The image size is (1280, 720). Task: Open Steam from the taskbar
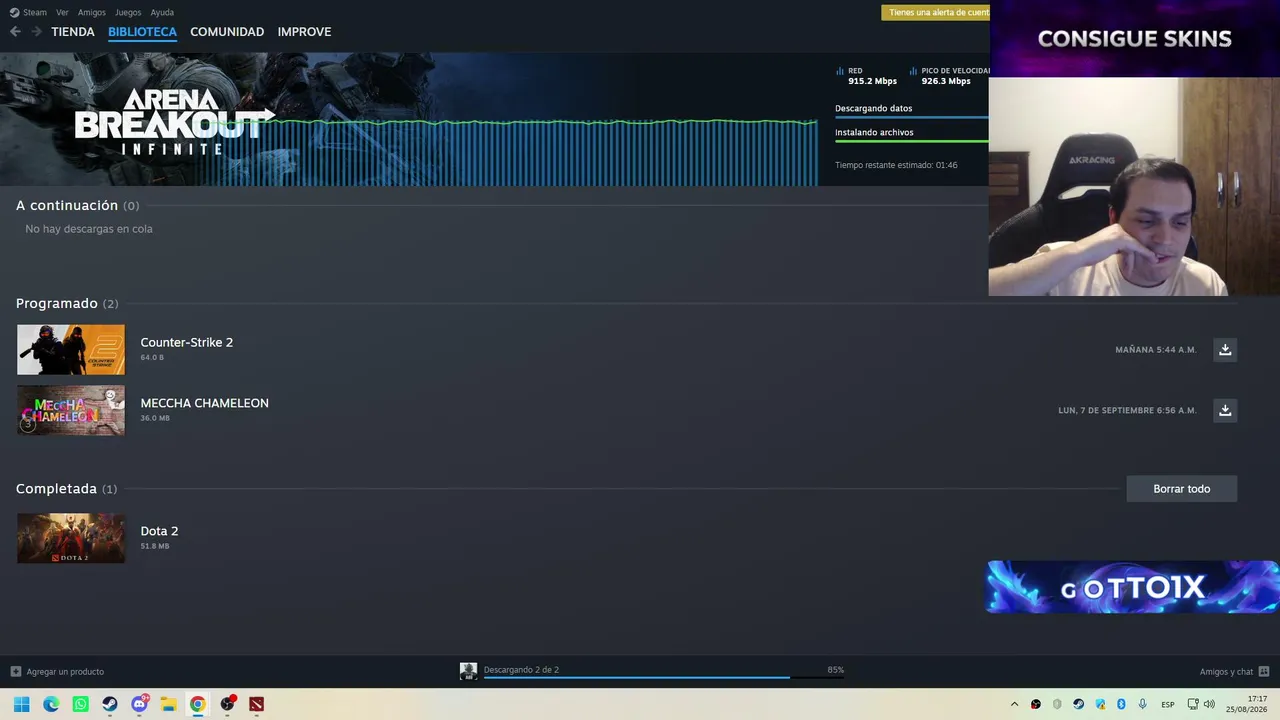coord(110,704)
